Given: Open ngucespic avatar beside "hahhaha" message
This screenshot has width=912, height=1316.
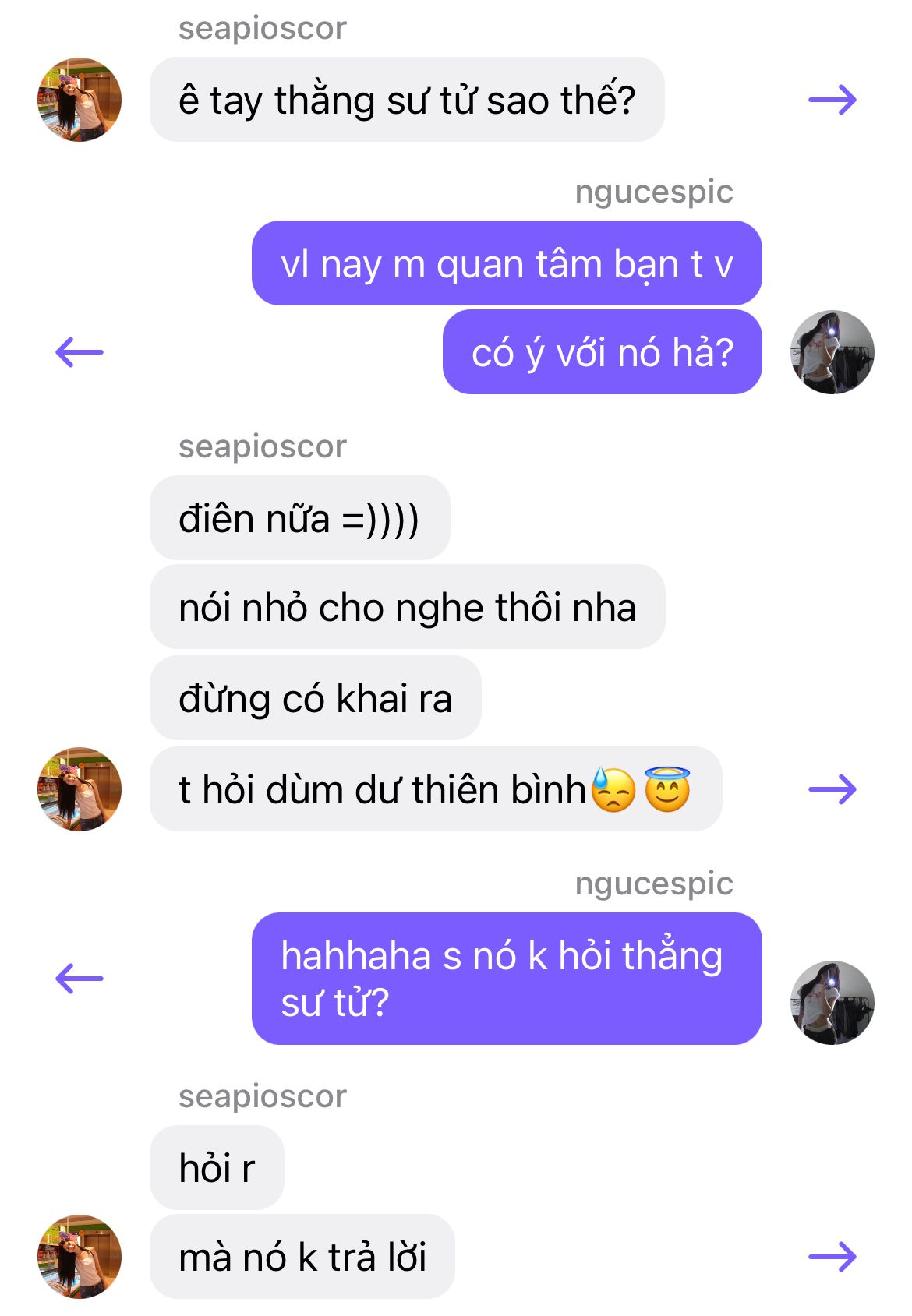Looking at the screenshot, I should coord(832,1003).
